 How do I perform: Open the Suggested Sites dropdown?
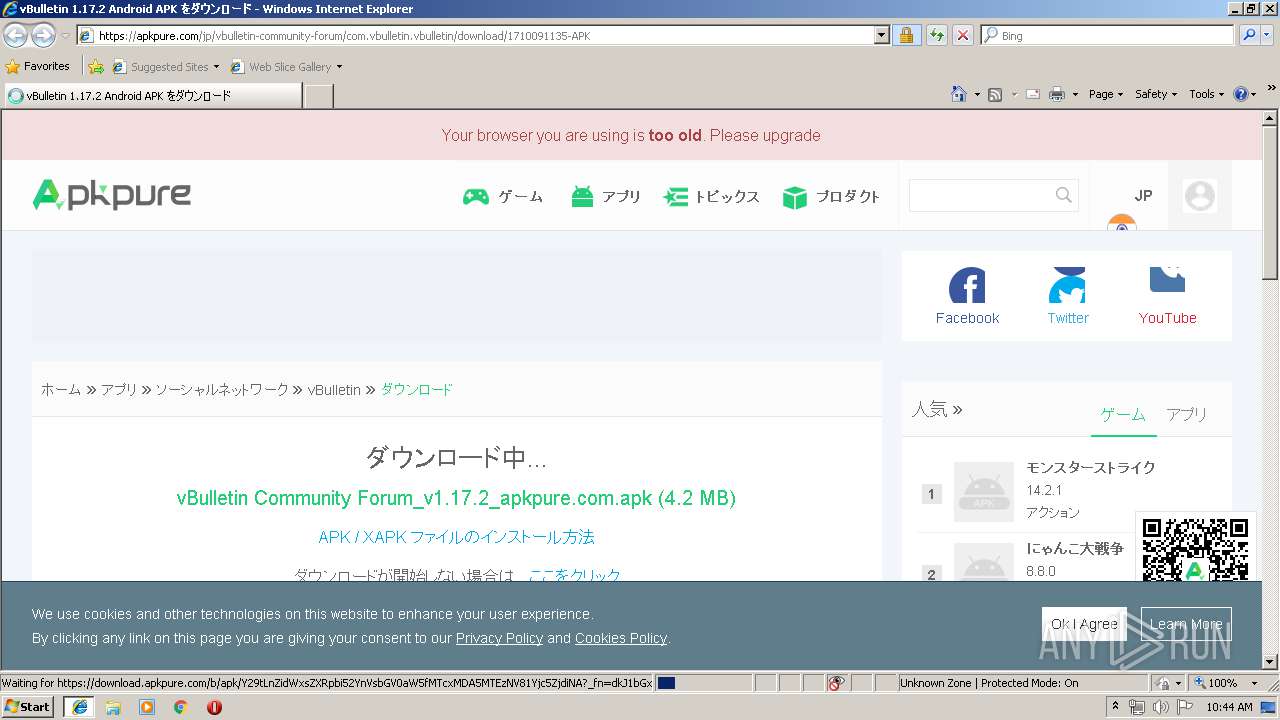pos(165,67)
